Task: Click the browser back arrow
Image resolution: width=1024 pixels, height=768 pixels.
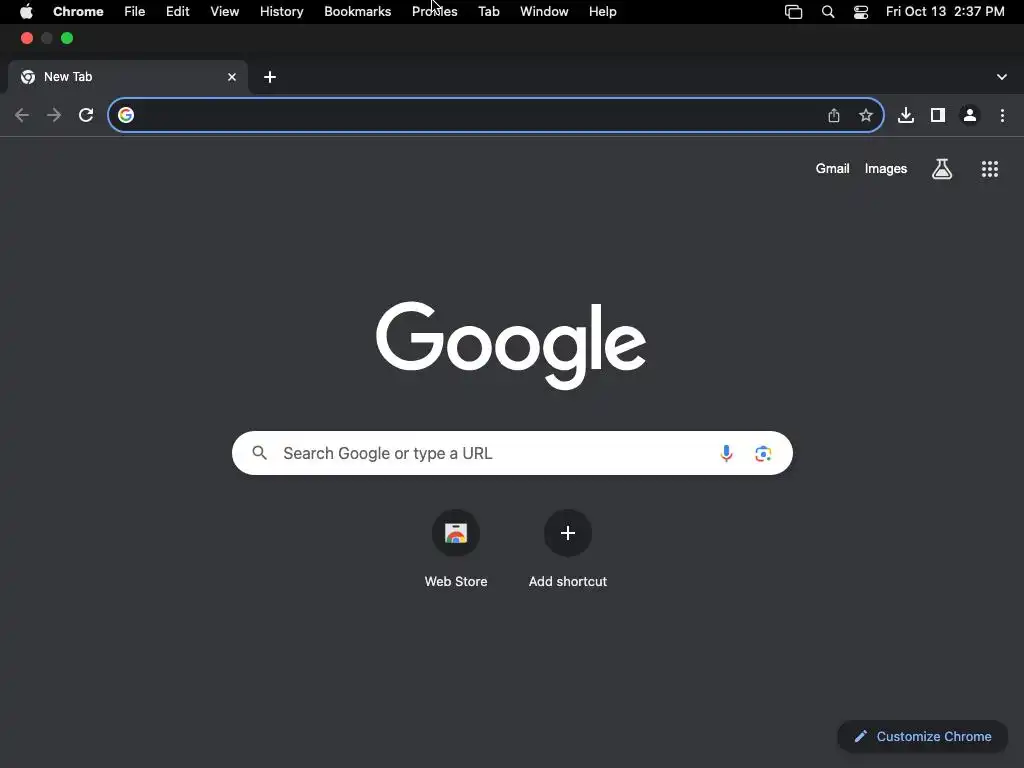Action: coord(22,116)
